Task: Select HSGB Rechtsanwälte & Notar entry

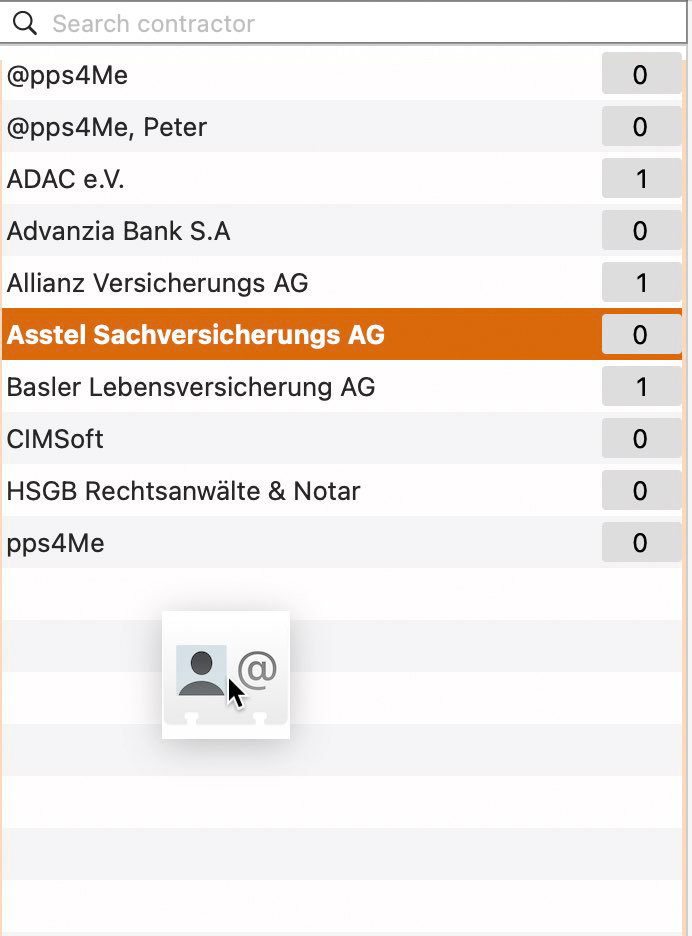Action: point(342,490)
